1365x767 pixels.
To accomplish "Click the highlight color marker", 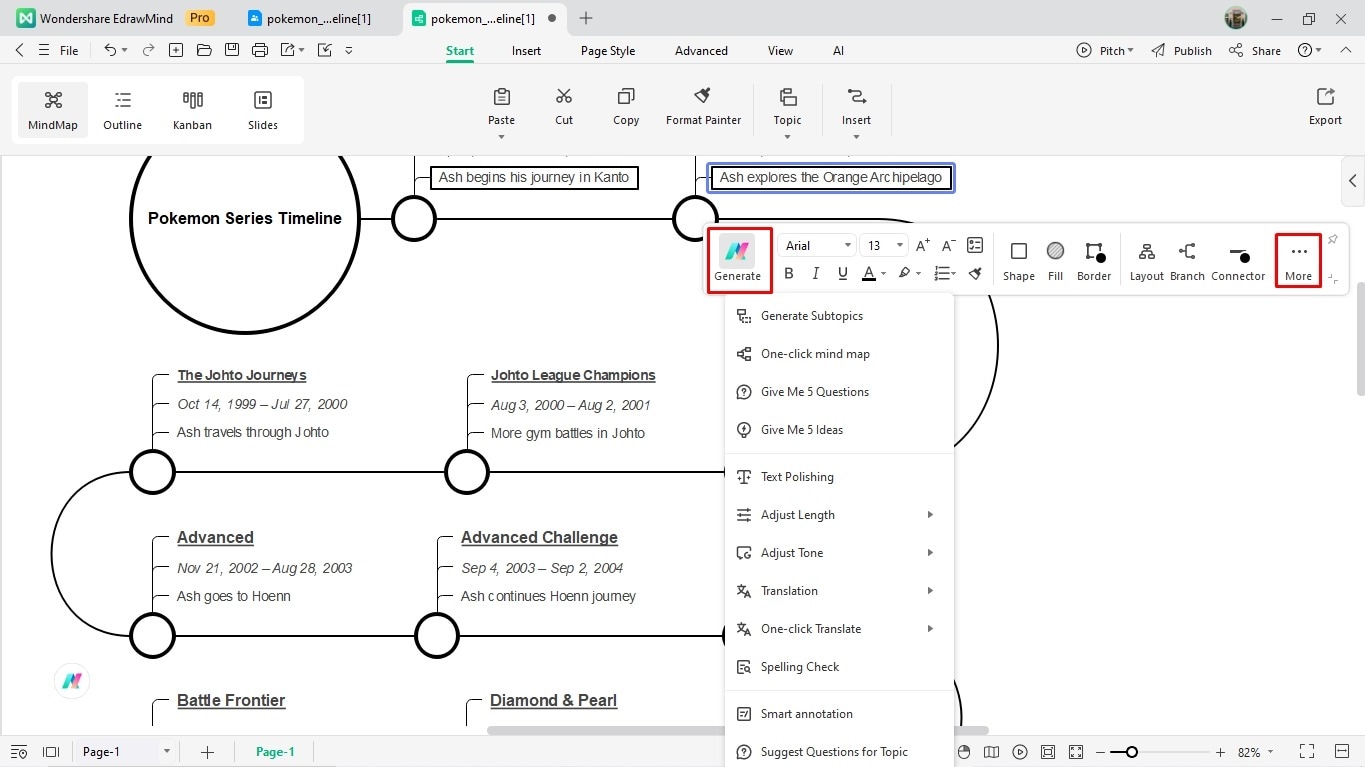I will [x=904, y=273].
